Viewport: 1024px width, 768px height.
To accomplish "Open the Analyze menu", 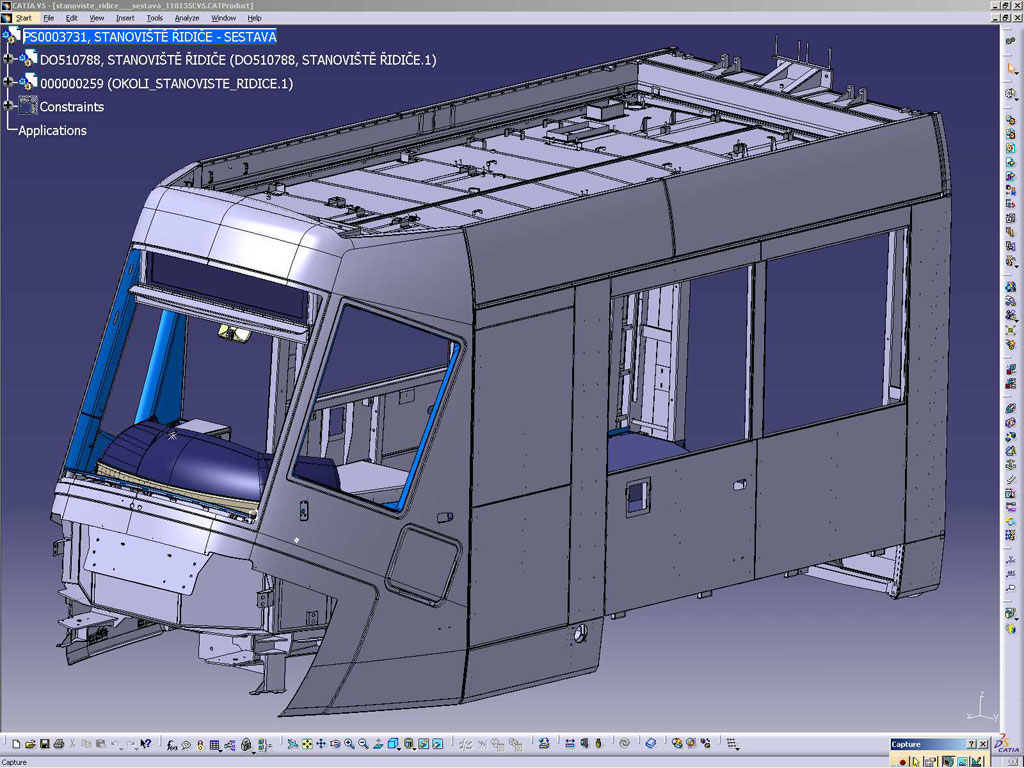I will click(187, 18).
